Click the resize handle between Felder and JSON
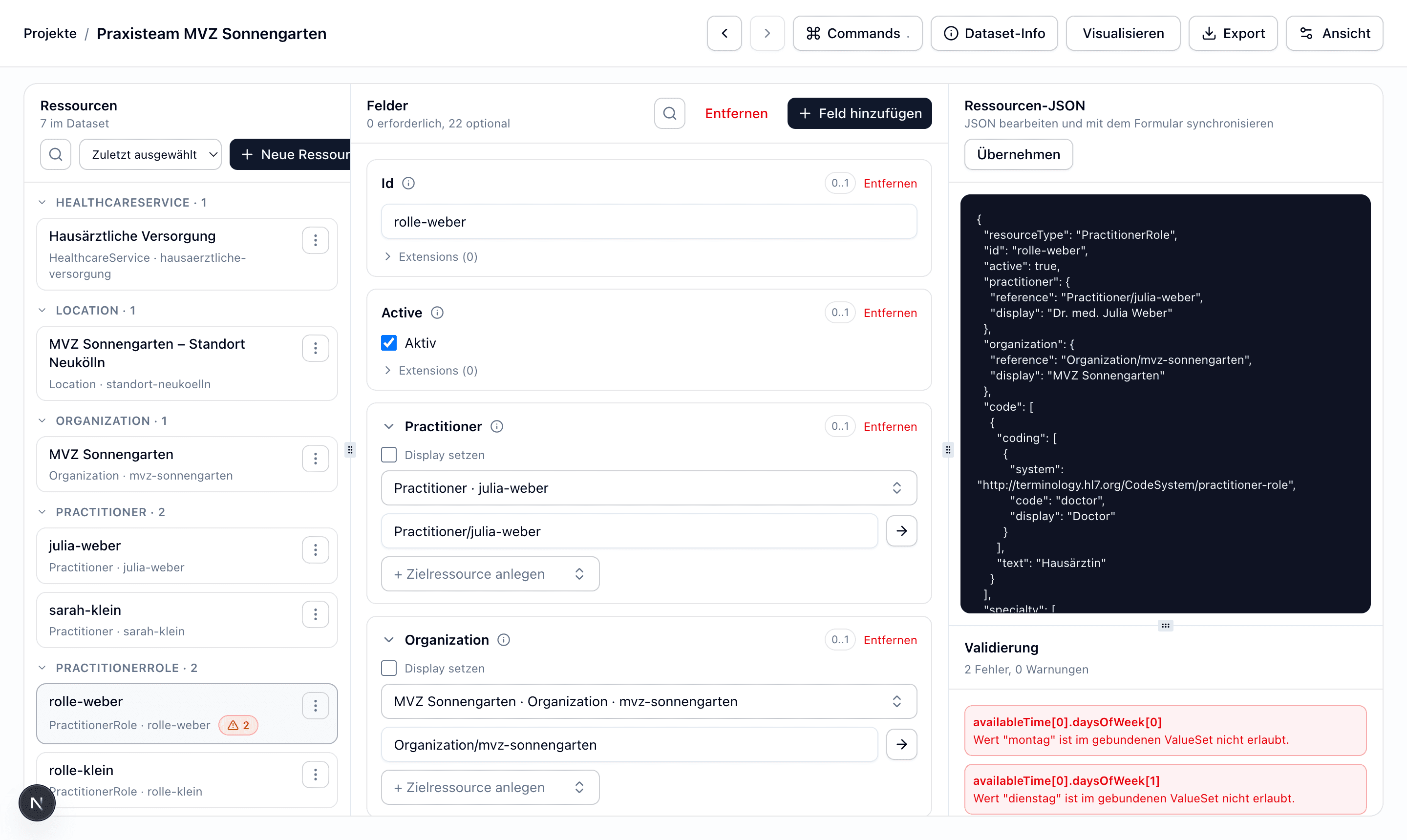This screenshot has width=1407, height=840. click(948, 450)
